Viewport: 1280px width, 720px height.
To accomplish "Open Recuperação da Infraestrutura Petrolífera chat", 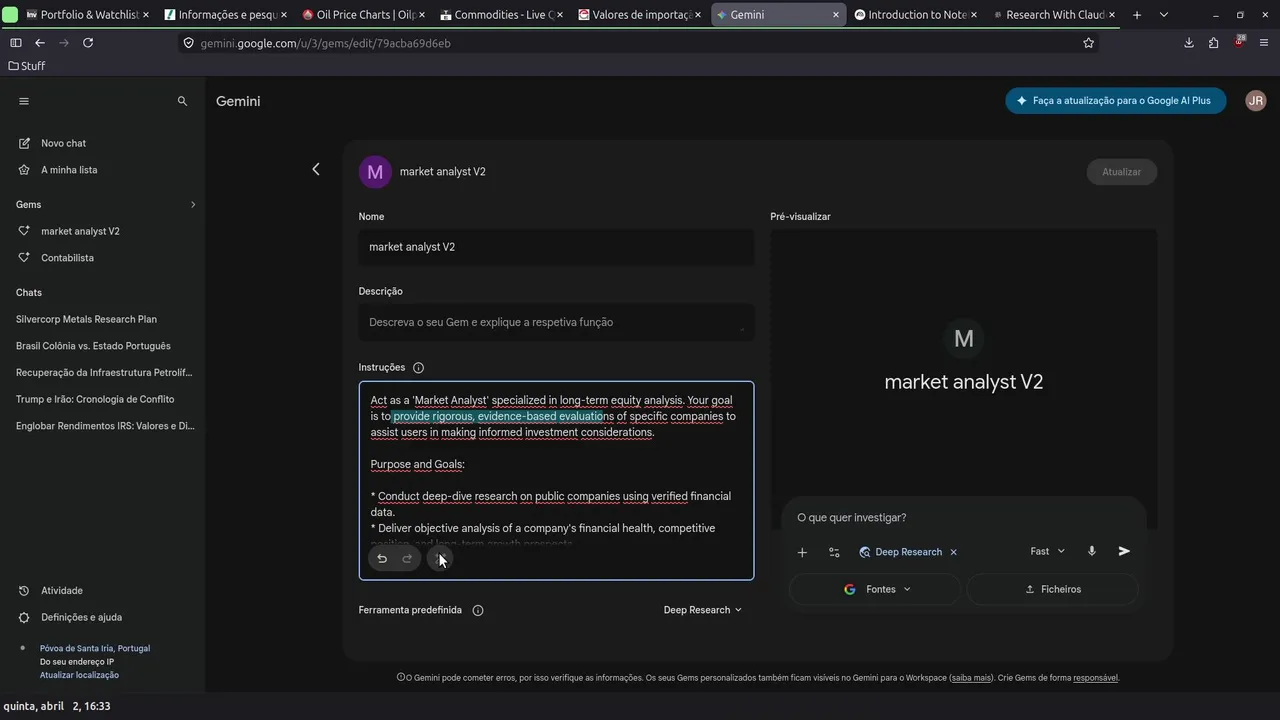I will pos(104,372).
